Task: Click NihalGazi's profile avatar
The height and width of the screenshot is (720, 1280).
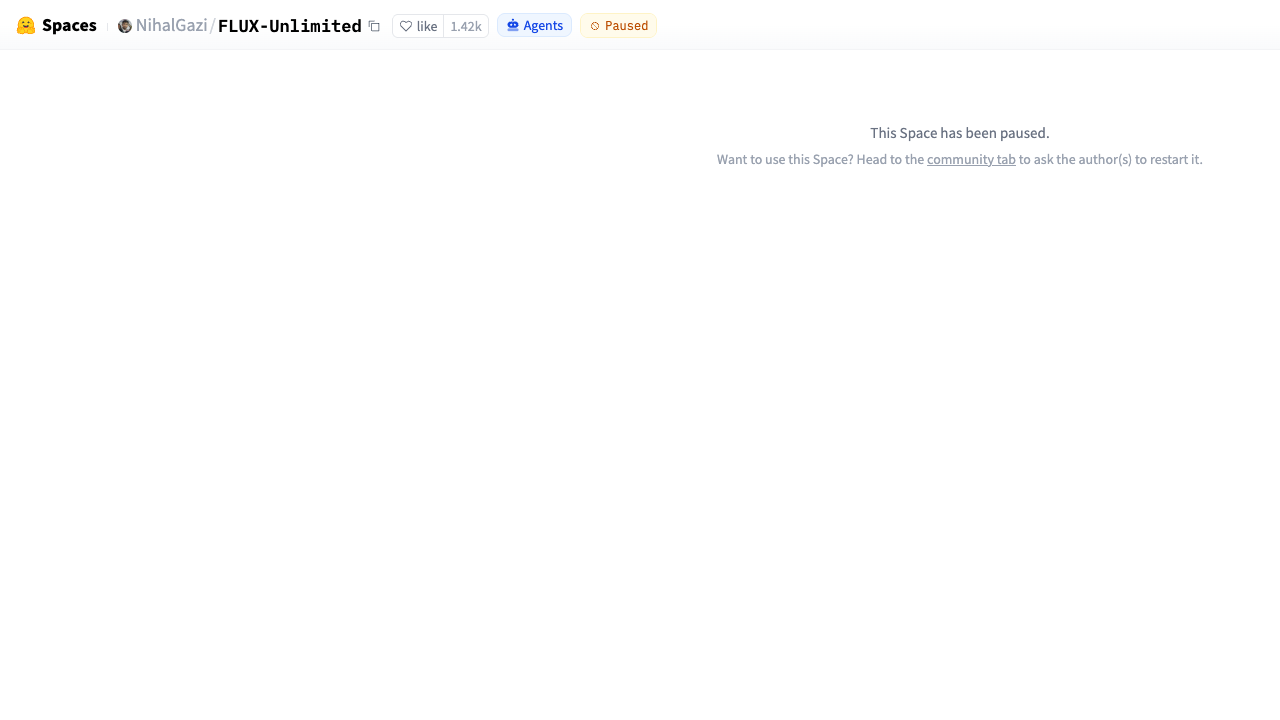Action: (x=125, y=26)
